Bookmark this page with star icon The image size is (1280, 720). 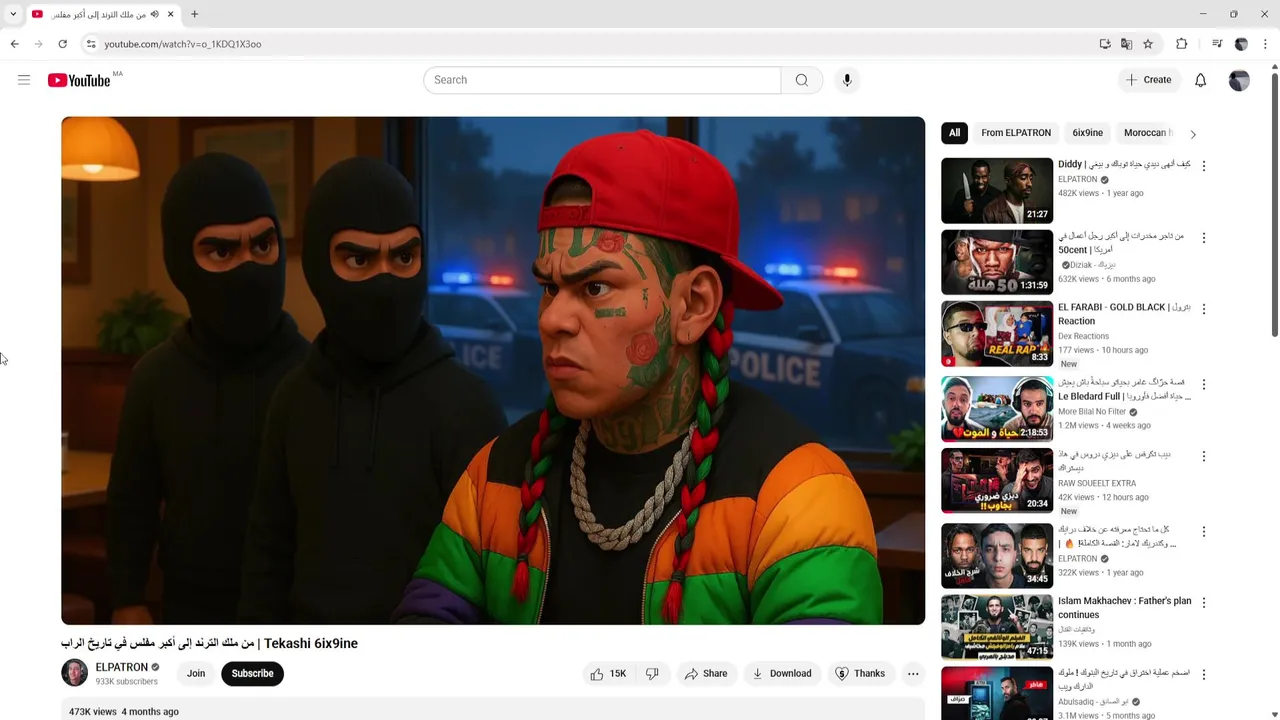click(x=1148, y=44)
